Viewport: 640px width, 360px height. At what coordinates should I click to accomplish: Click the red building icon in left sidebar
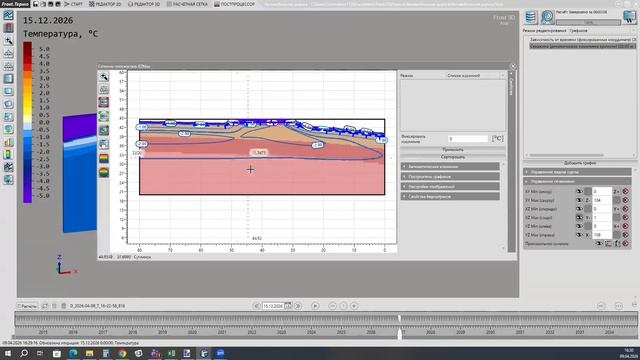tap(8, 28)
